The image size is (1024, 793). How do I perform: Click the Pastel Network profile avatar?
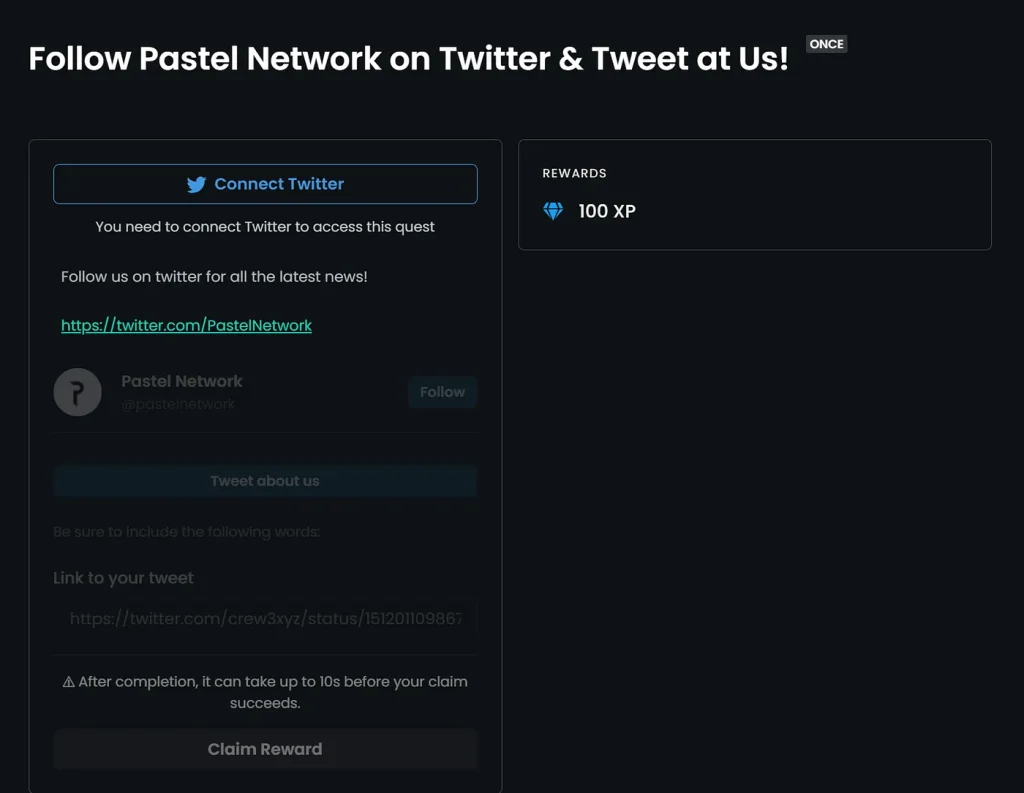pyautogui.click(x=78, y=392)
